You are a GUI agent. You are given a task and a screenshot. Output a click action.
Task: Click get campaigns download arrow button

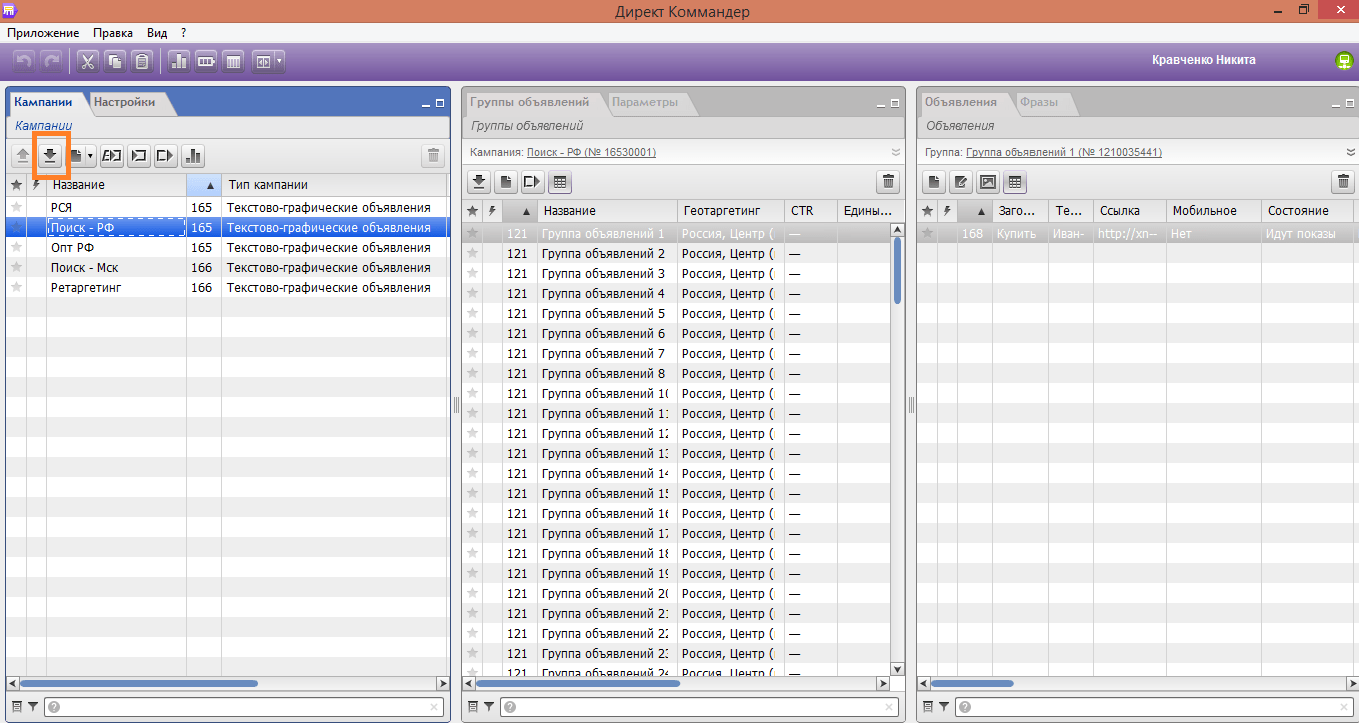(x=49, y=155)
